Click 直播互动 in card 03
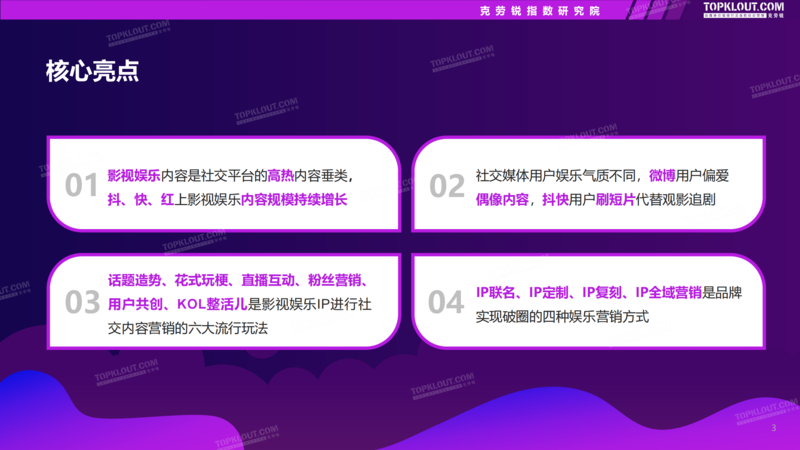This screenshot has height=450, width=800. click(268, 280)
